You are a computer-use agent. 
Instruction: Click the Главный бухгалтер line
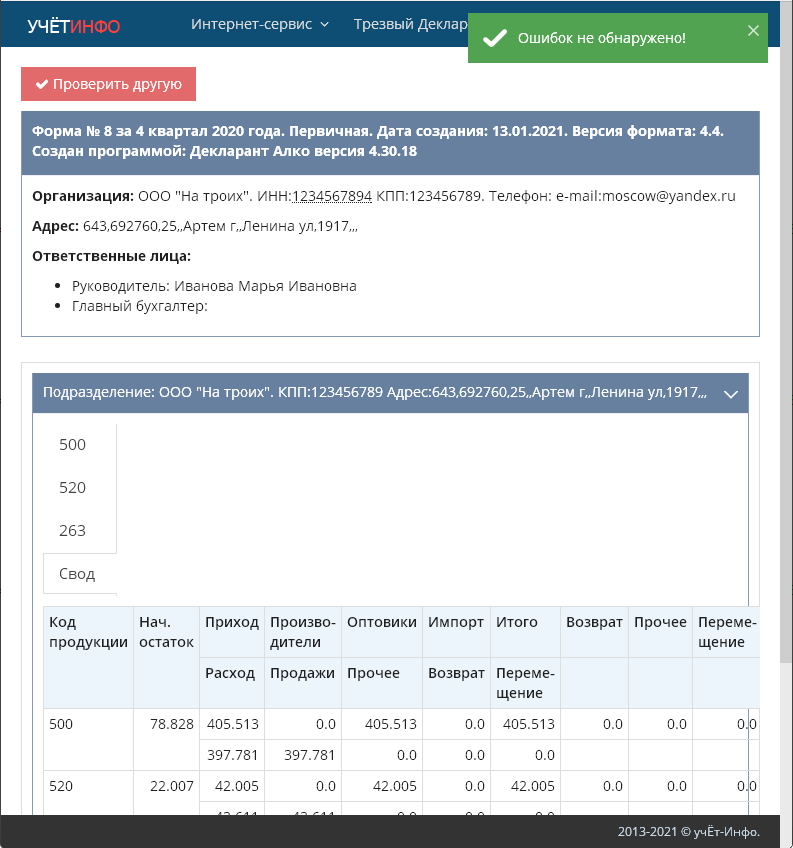[140, 306]
